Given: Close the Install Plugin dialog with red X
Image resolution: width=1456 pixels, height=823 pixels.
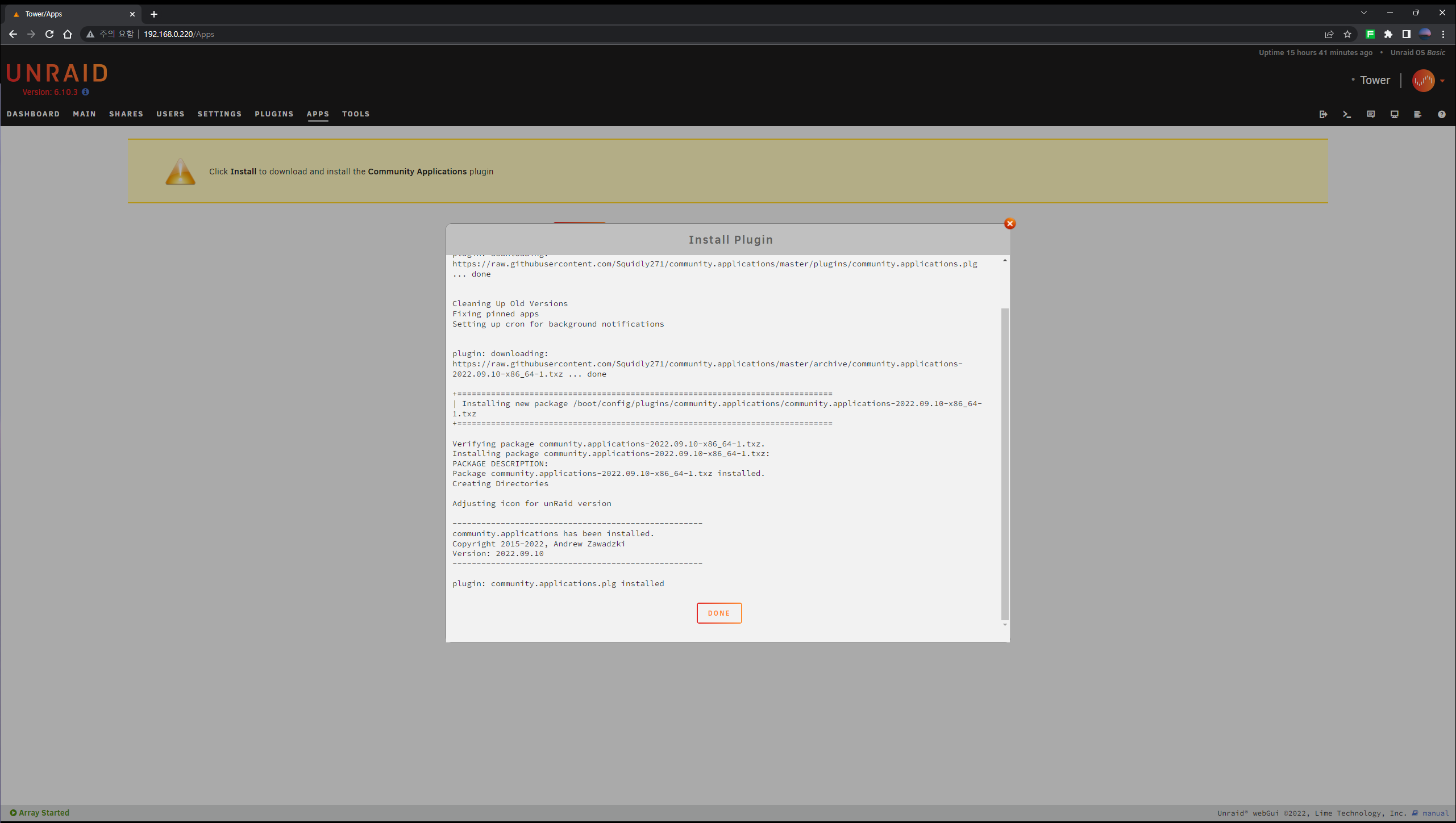Looking at the screenshot, I should pos(1009,224).
